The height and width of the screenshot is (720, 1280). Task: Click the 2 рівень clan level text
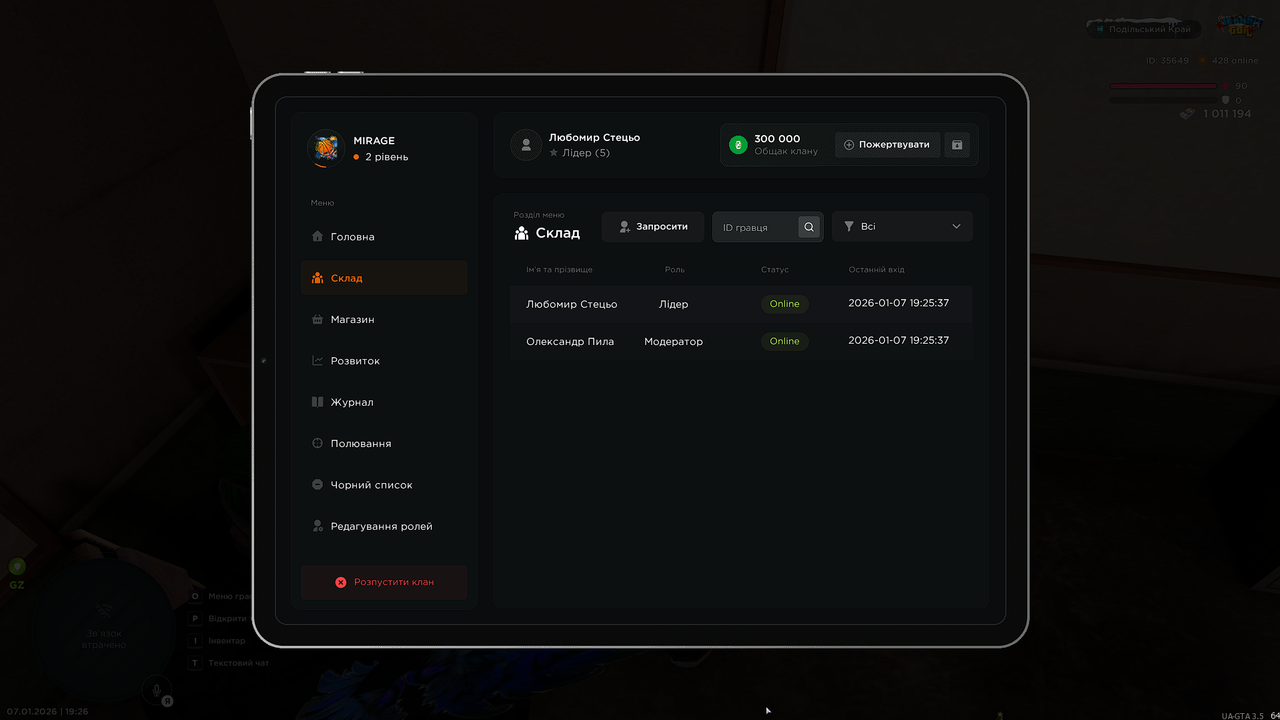click(387, 157)
